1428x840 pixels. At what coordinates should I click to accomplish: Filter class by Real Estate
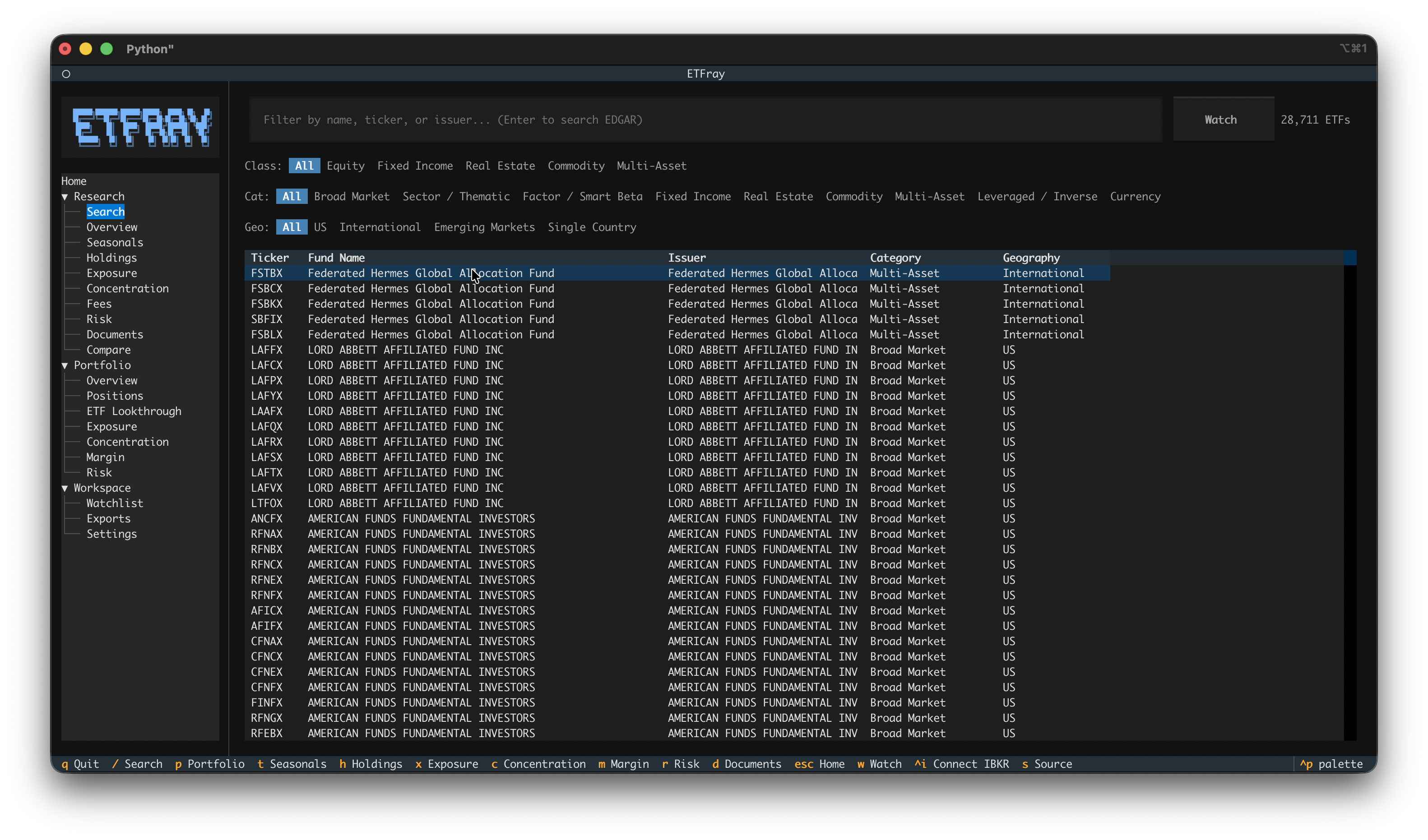[501, 166]
